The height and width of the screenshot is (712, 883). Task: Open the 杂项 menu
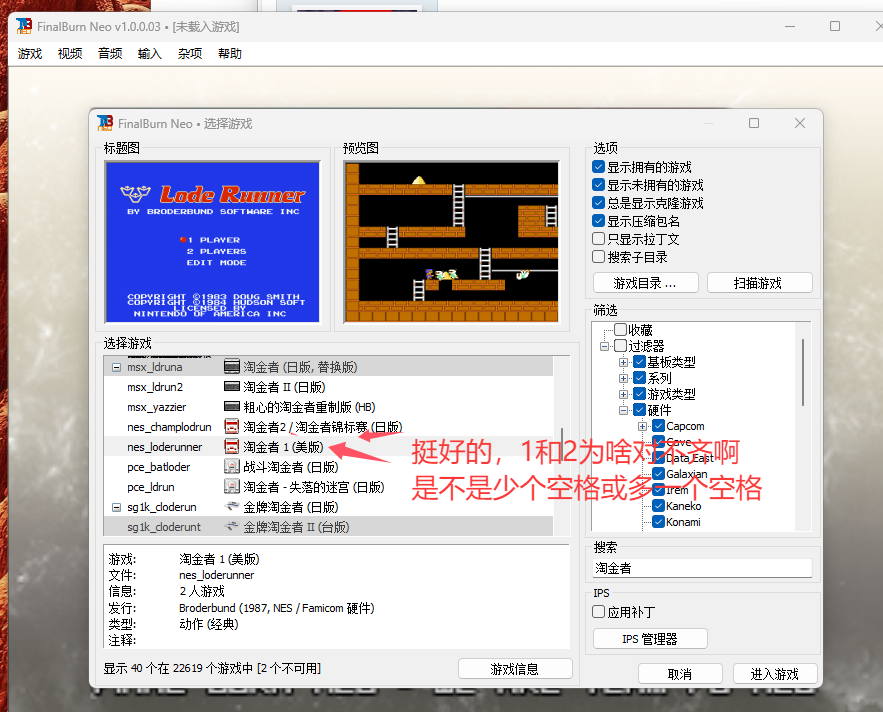tap(190, 54)
